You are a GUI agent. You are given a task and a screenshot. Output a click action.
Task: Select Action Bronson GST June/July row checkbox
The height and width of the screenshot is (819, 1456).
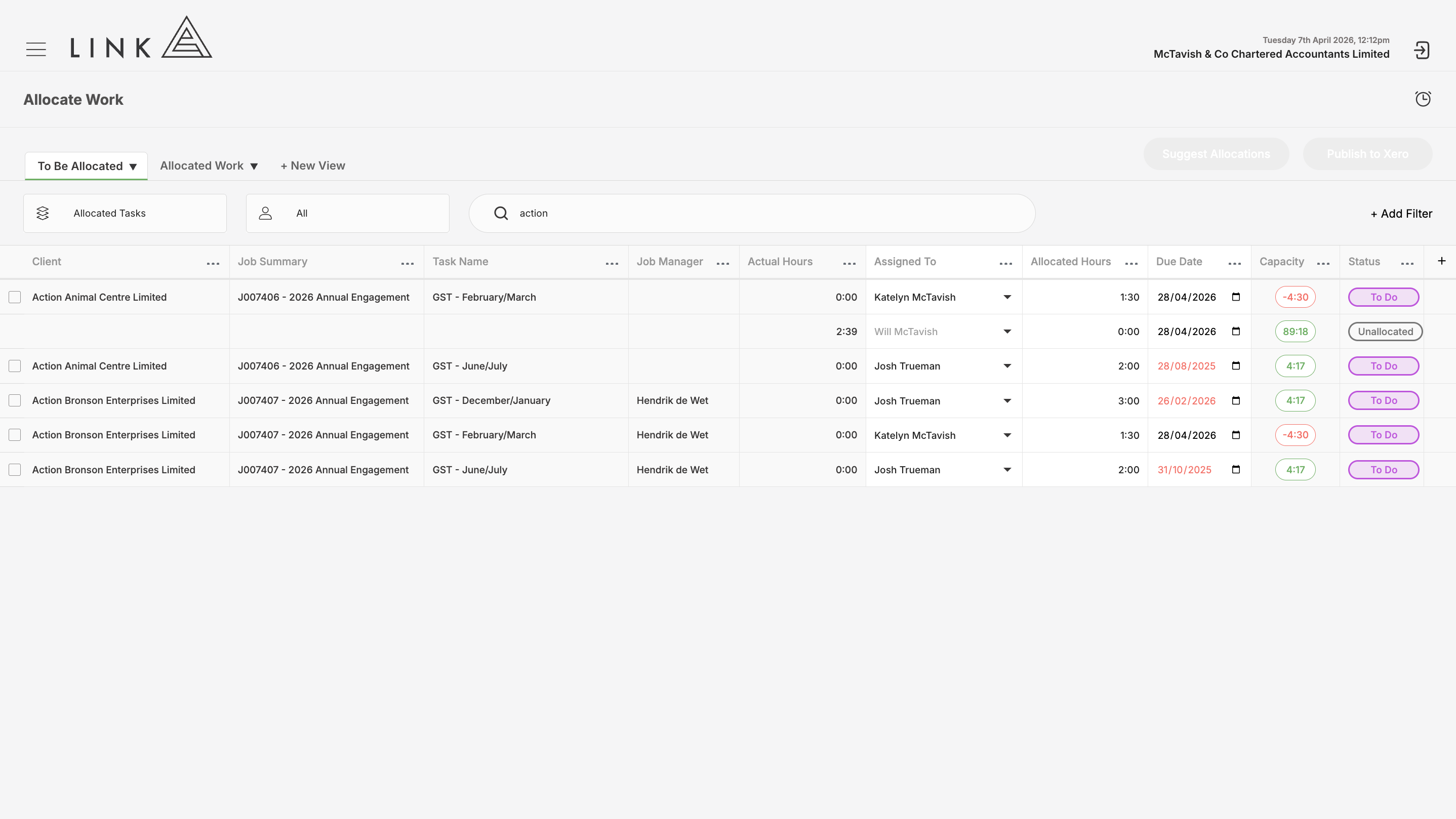tap(15, 470)
